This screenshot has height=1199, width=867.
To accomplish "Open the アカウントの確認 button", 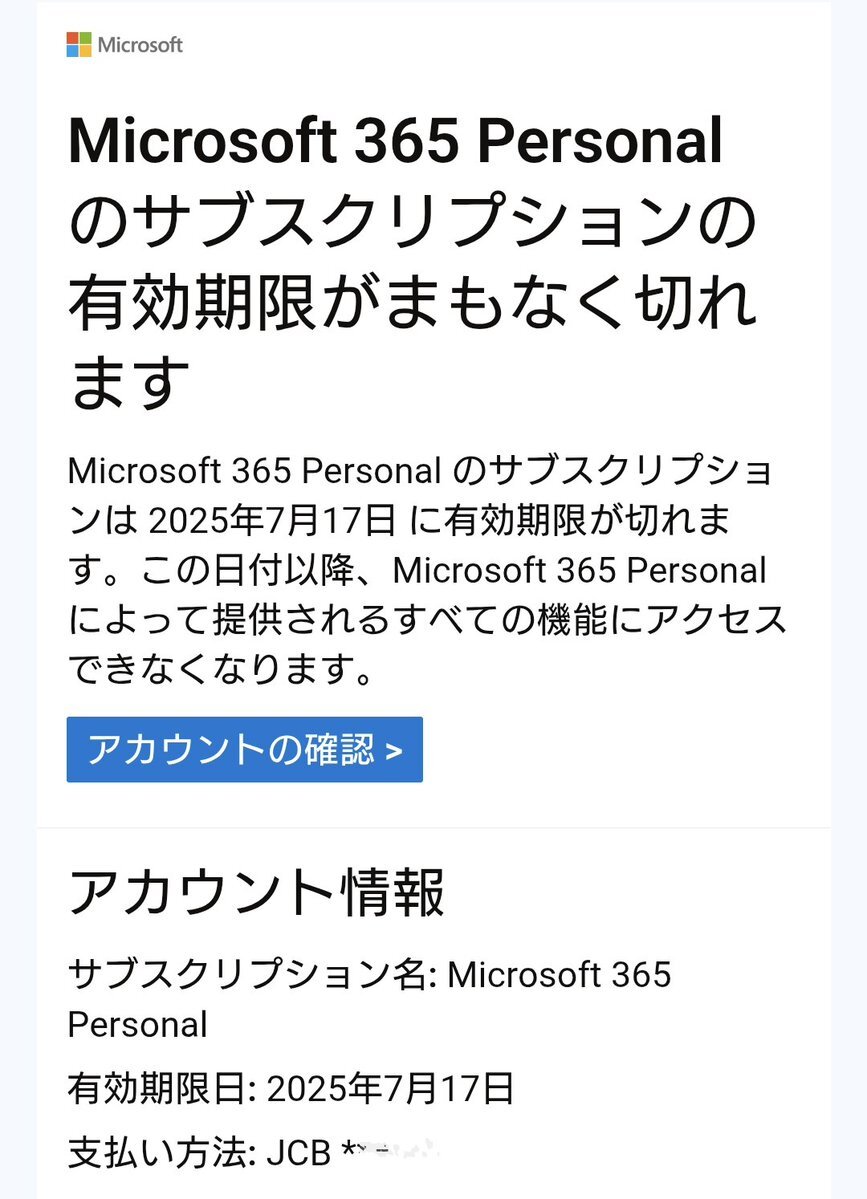I will point(245,749).
